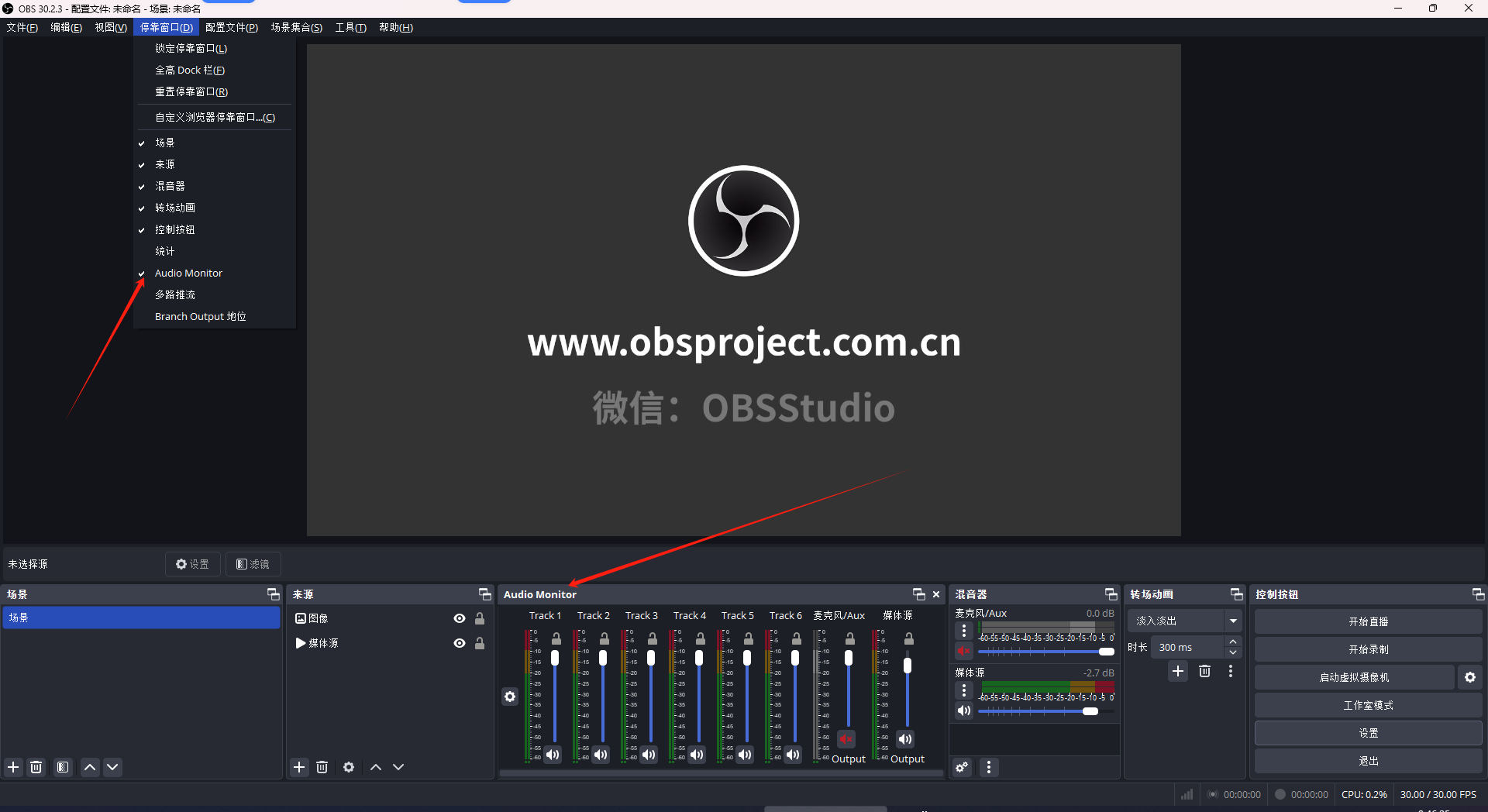Edit the 300 ms duration field
Viewport: 1488px width, 812px height.
click(x=1188, y=647)
